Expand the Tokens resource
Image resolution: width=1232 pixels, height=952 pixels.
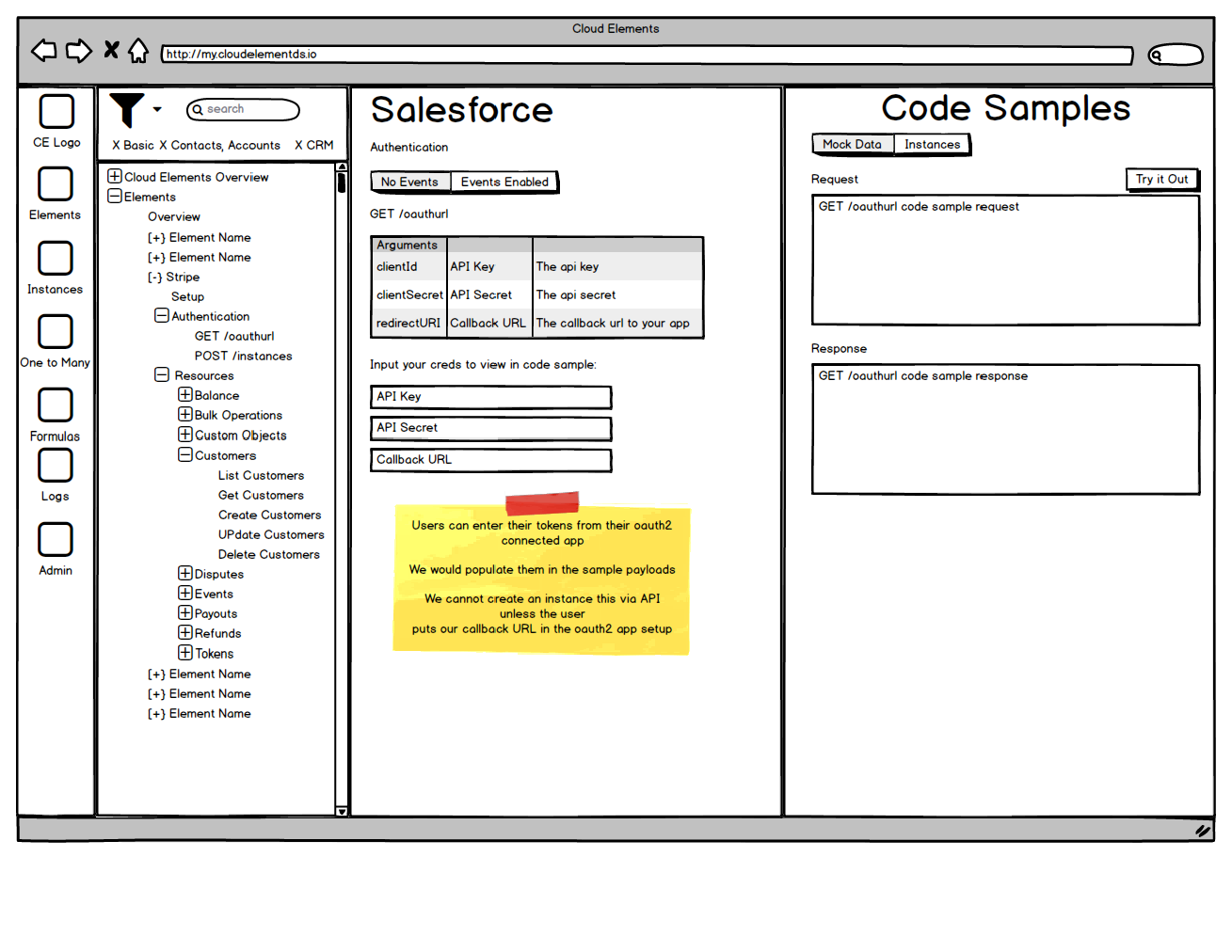185,652
